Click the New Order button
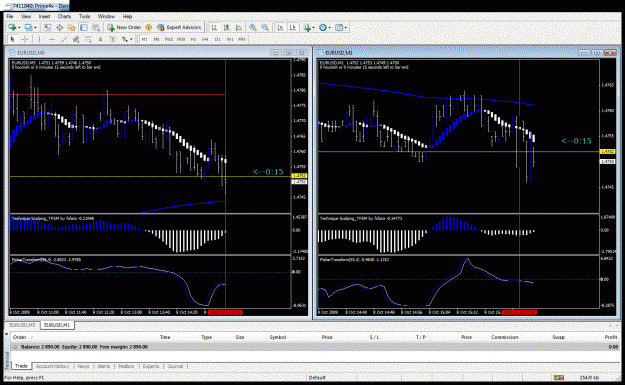This screenshot has height=385, width=625. (124, 27)
